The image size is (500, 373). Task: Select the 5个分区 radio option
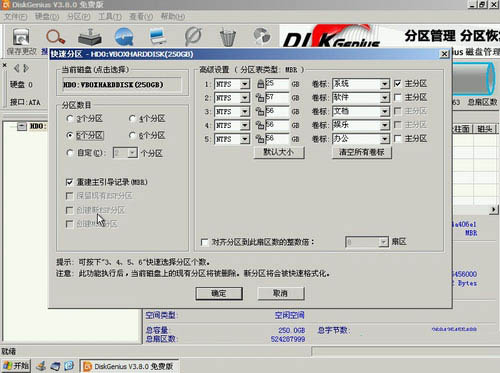click(70, 135)
